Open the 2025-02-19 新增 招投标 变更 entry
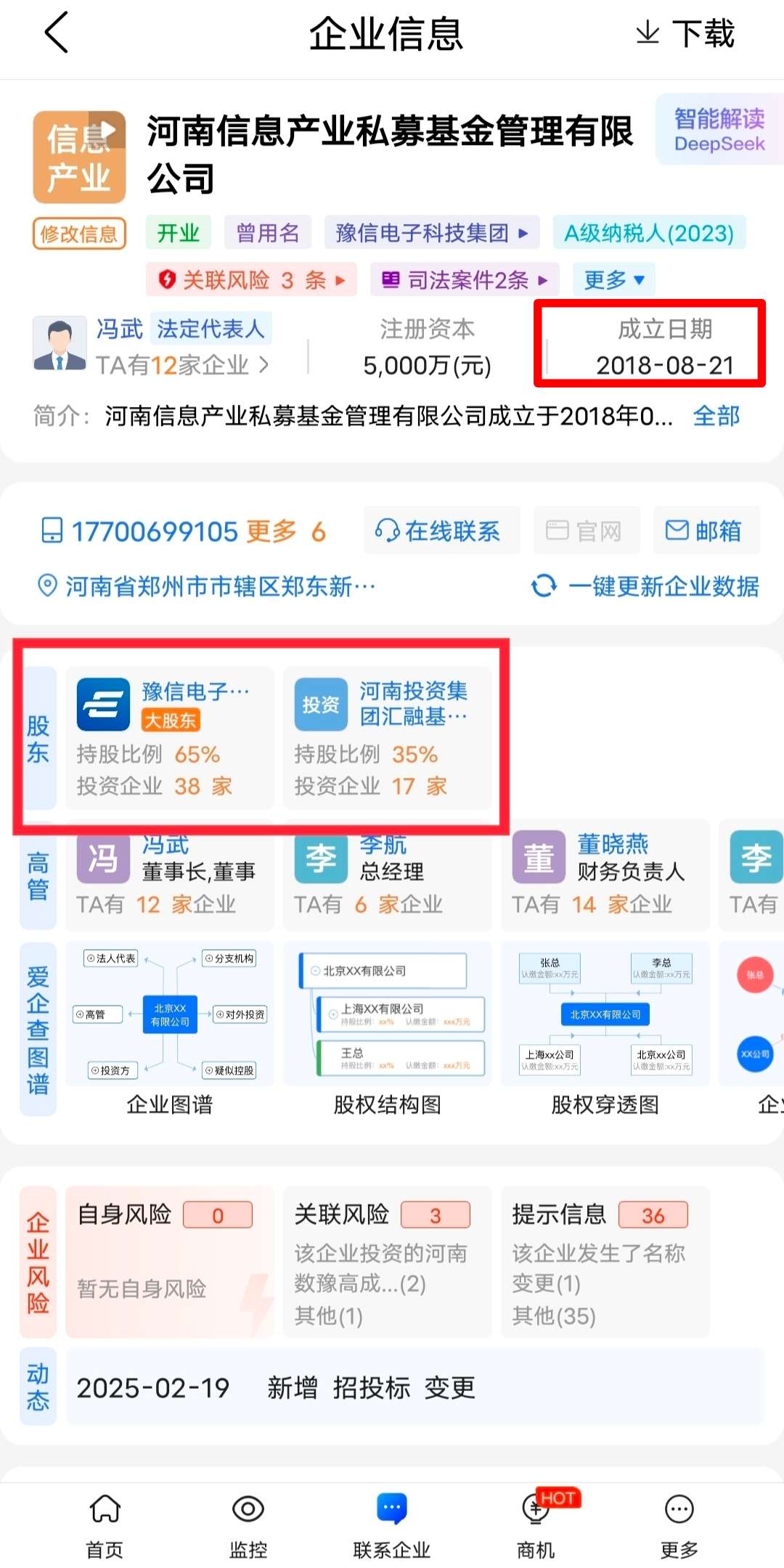This screenshot has width=784, height=1568. pyautogui.click(x=415, y=1387)
